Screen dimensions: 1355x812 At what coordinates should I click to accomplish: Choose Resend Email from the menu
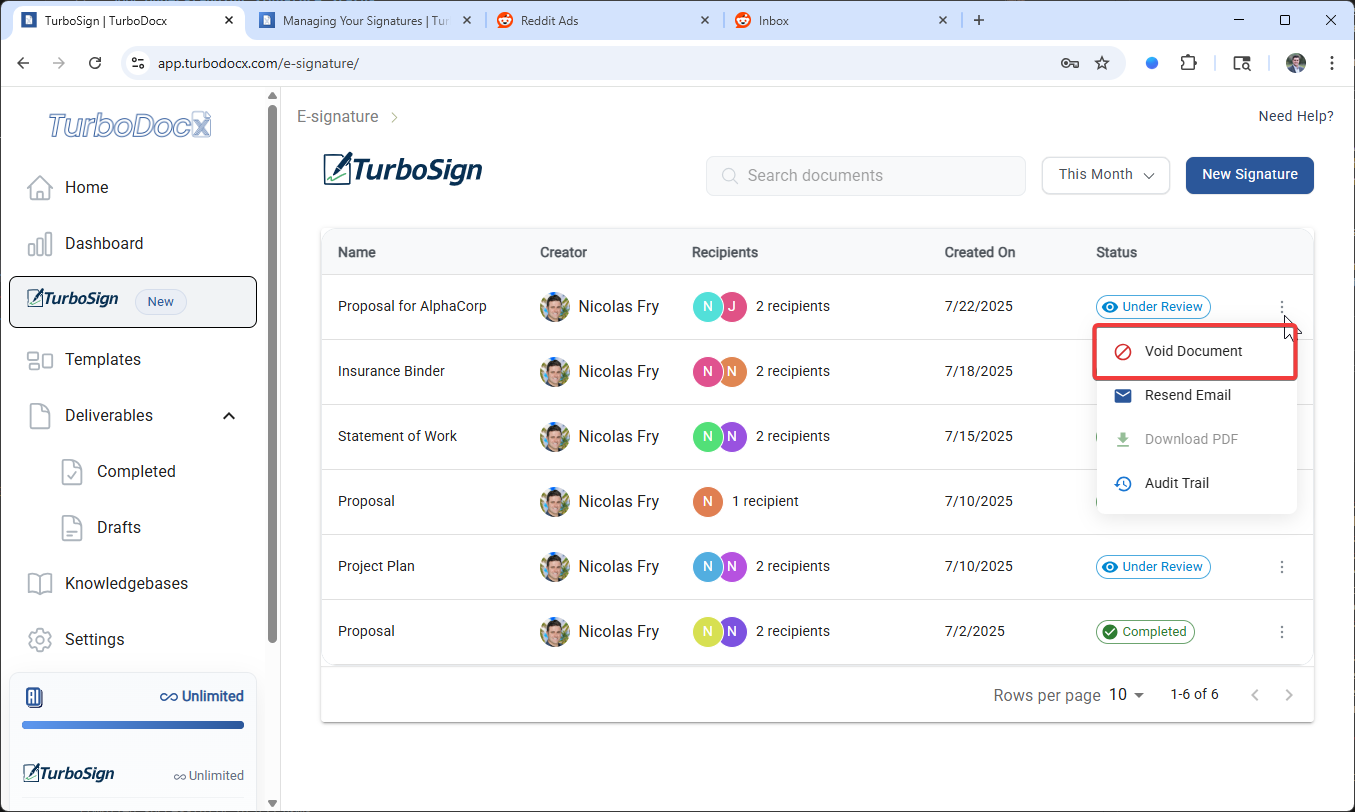coord(1196,395)
